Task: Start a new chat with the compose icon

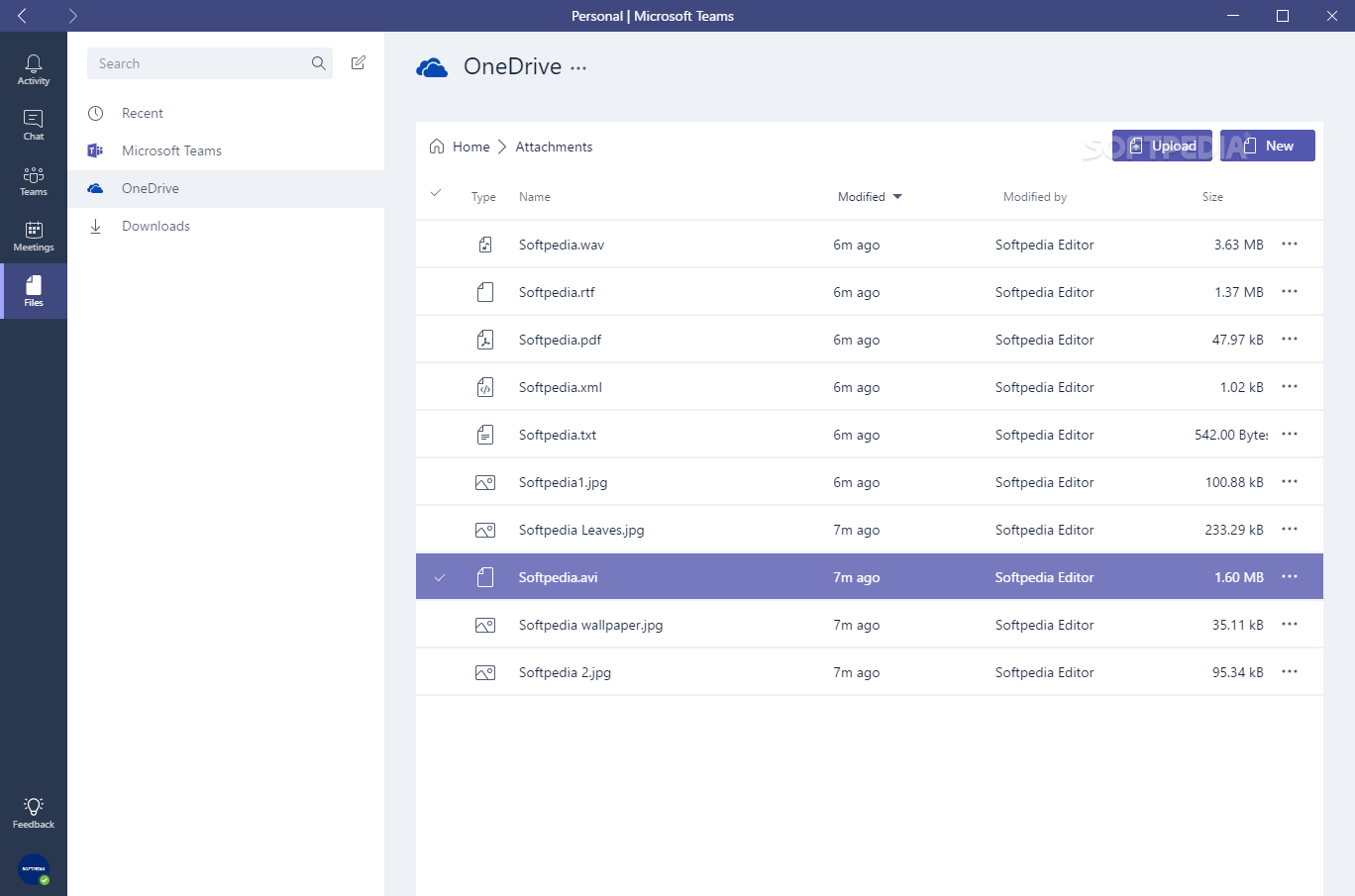Action: [359, 63]
